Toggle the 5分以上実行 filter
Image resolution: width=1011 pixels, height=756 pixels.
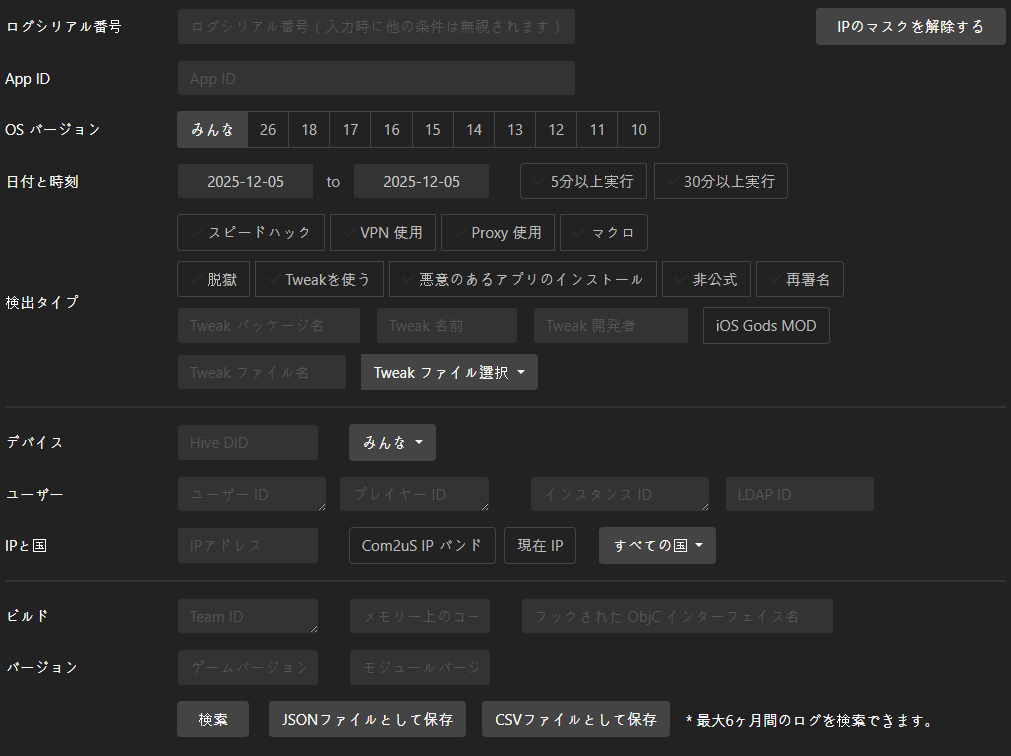coord(583,182)
